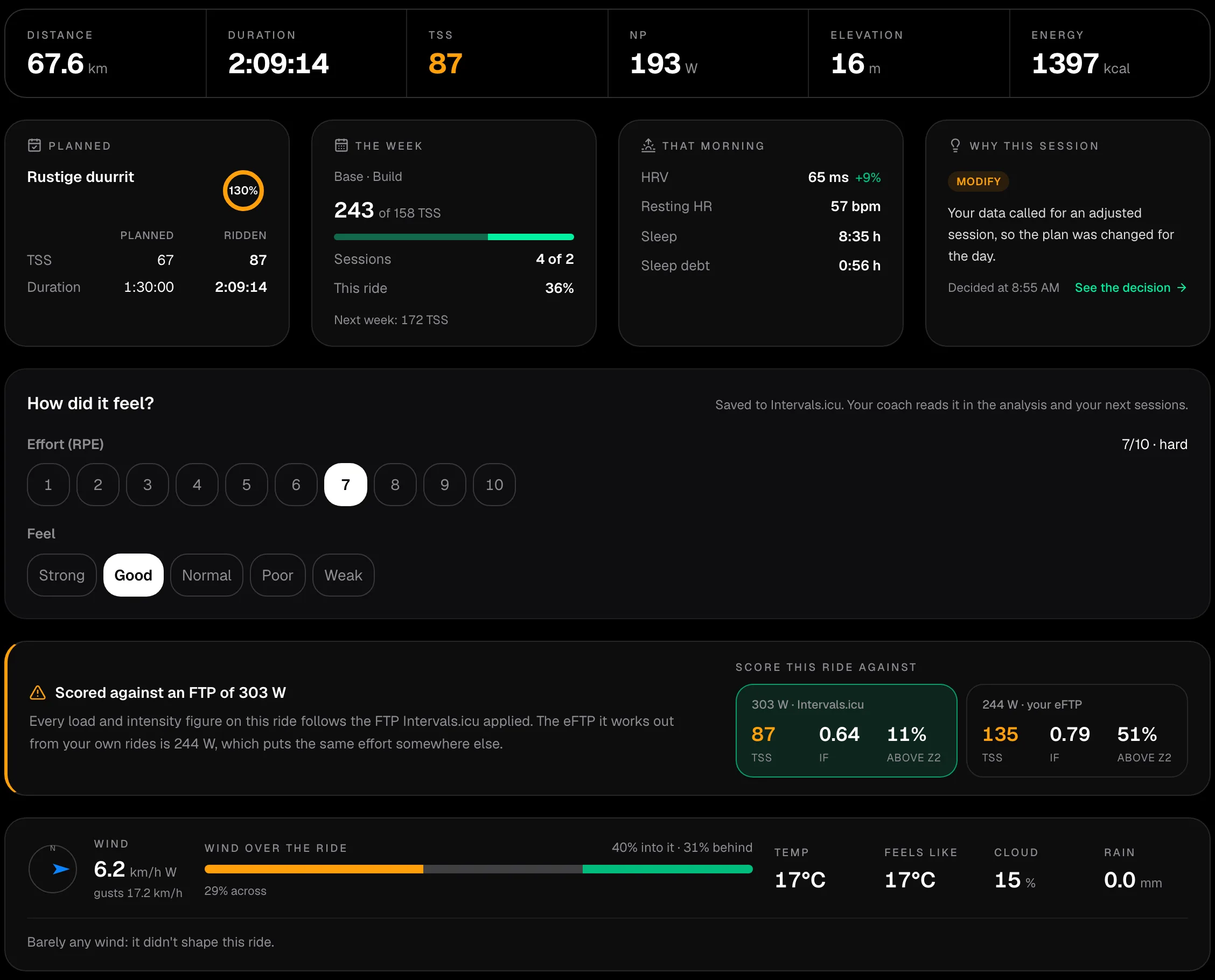Click the Sleep 8:35 h value

point(860,236)
